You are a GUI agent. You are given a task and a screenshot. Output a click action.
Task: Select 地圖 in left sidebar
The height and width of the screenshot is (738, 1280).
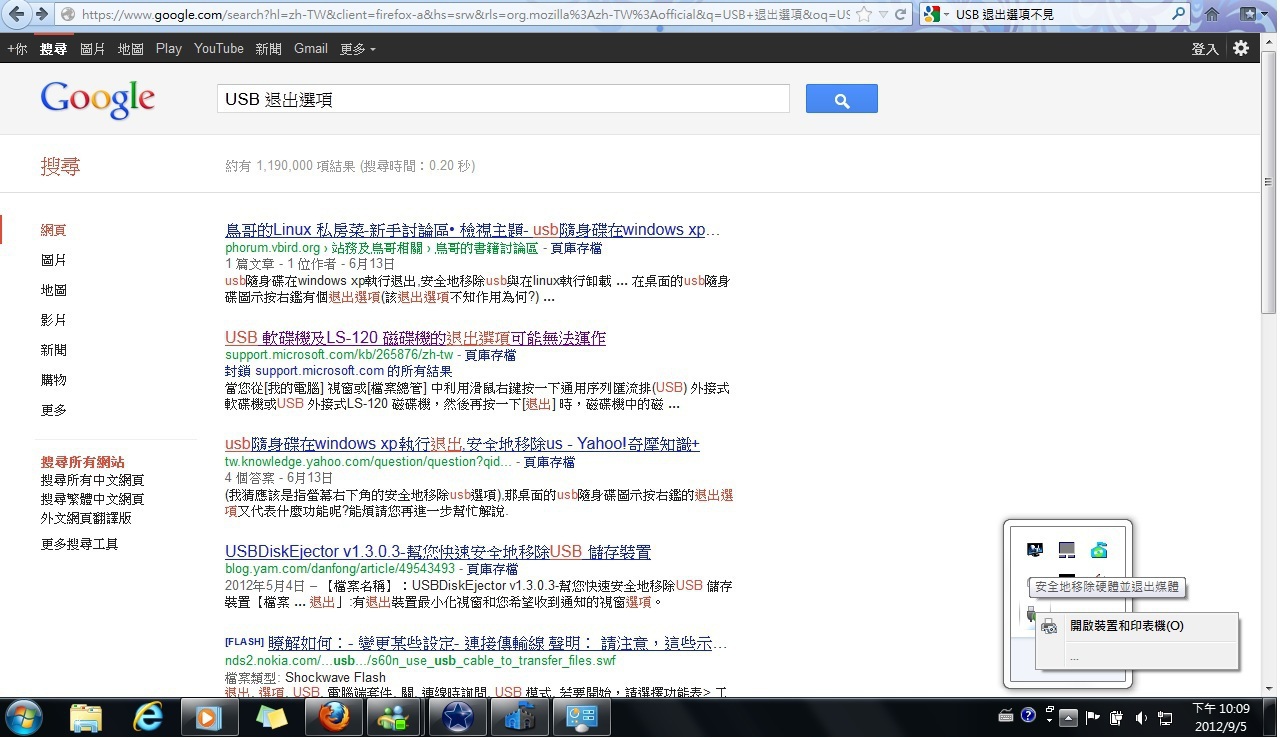54,290
